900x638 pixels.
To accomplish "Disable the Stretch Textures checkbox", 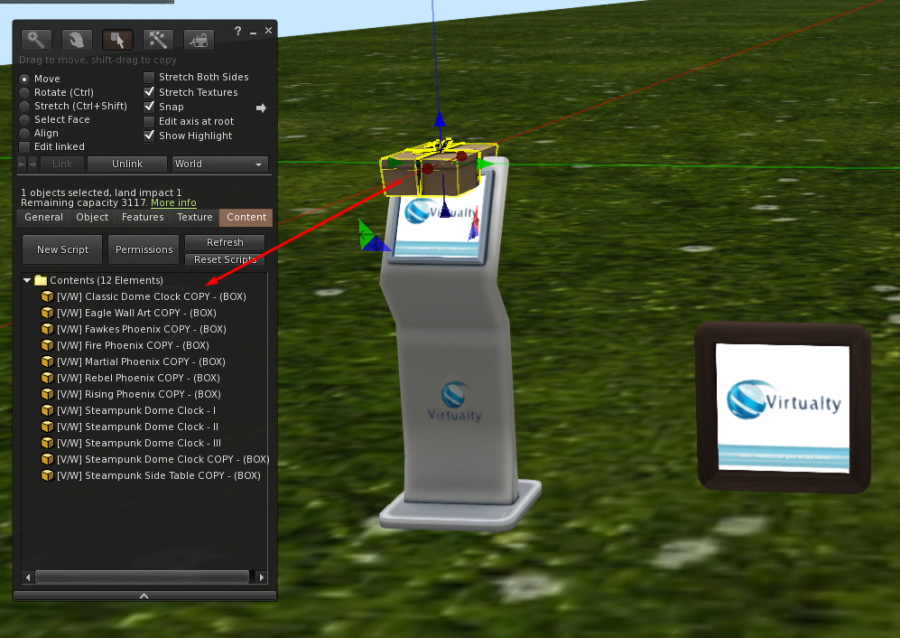I will click(x=150, y=92).
